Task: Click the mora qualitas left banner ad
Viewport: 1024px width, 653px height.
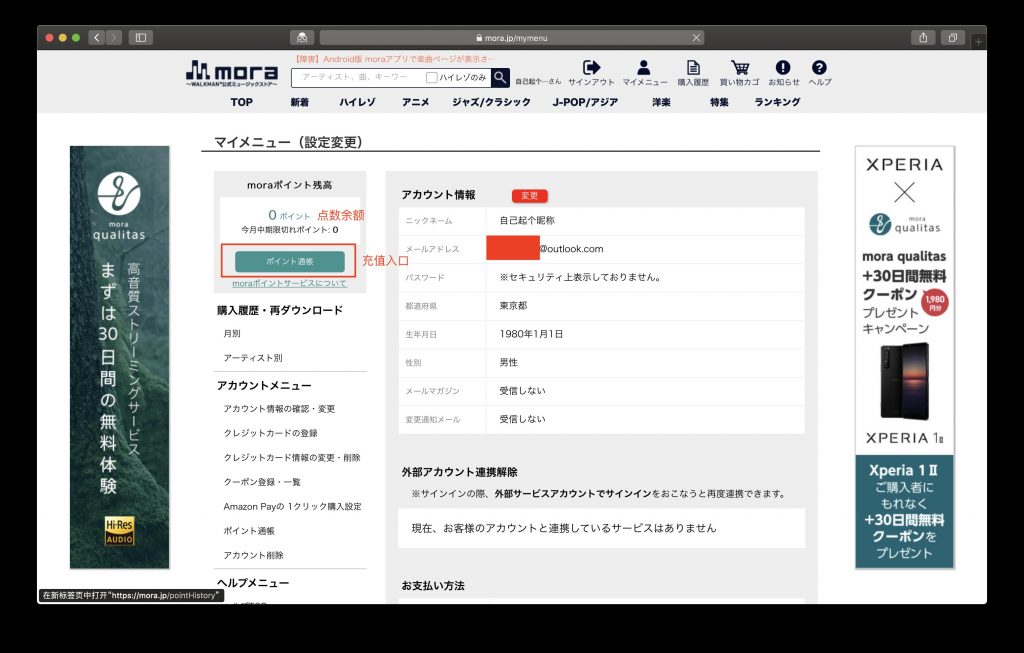Action: tap(120, 357)
